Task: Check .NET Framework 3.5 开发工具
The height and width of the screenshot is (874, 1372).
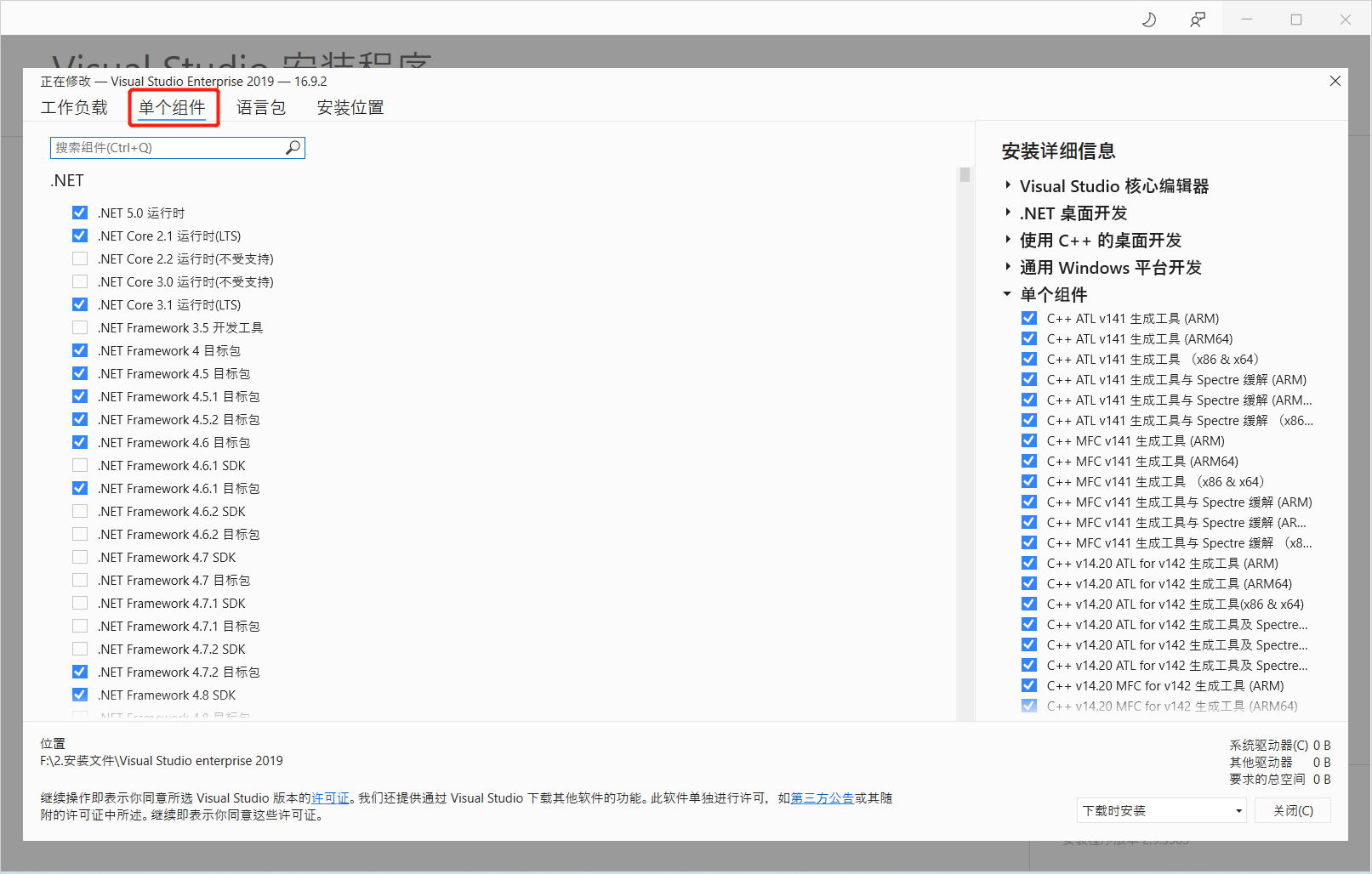Action: [x=80, y=327]
